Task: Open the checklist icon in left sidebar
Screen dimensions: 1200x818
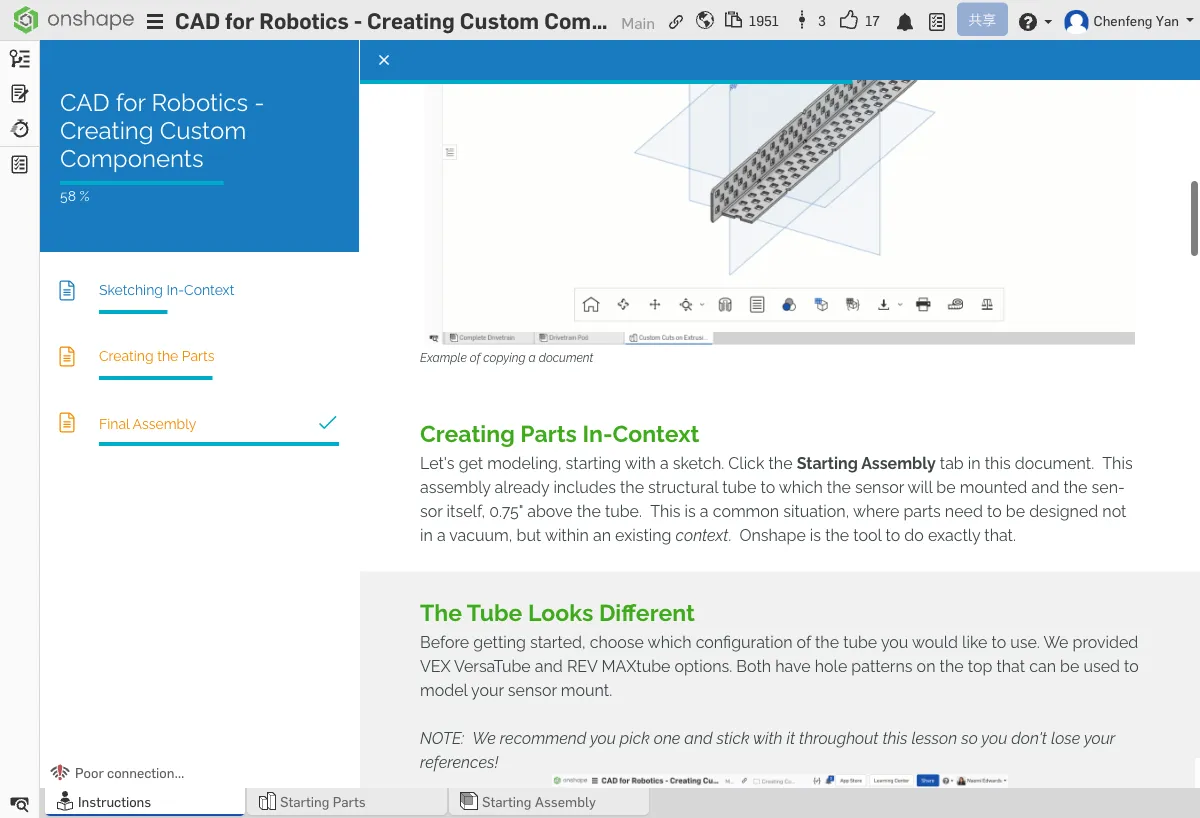Action: coord(19,163)
